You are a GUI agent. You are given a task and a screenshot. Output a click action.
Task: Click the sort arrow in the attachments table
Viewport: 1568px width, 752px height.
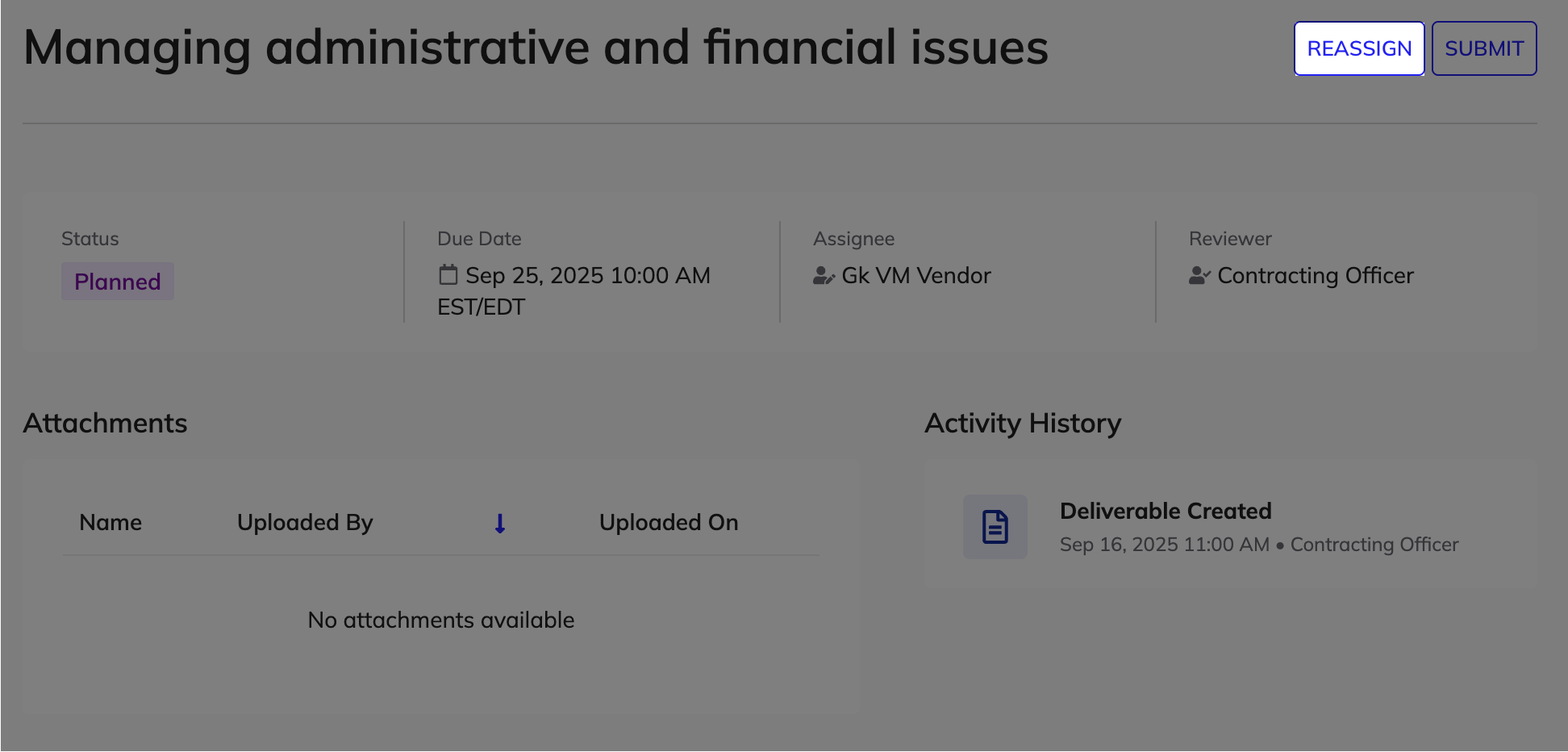click(500, 524)
